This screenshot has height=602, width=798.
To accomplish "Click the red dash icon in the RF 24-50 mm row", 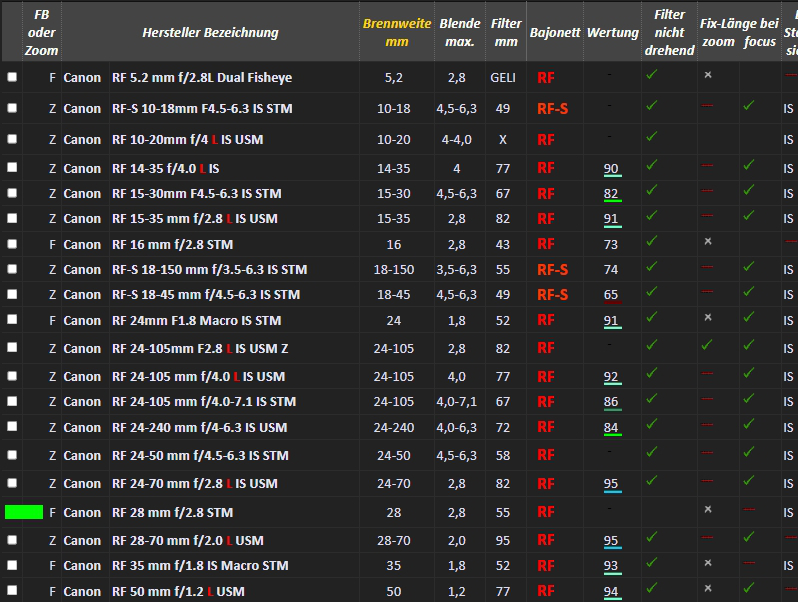I will [707, 452].
